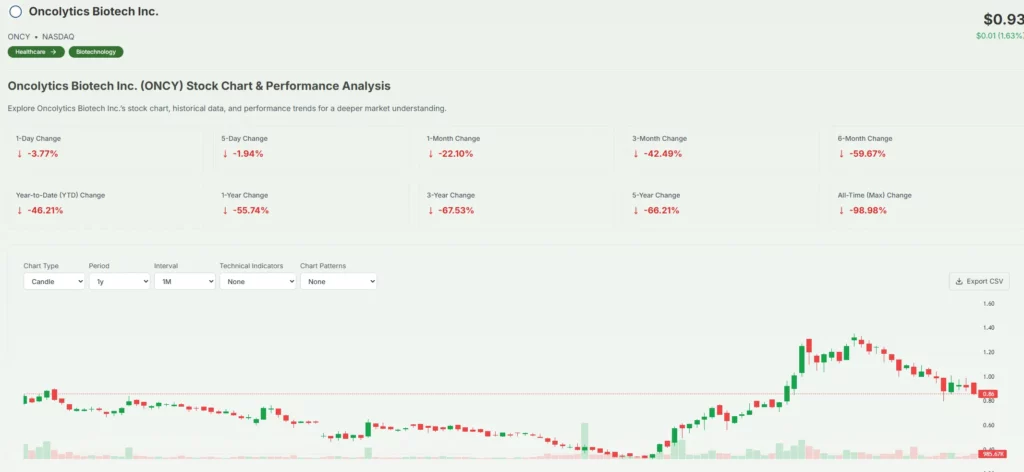Click the Oncolytics Biotech Inc. company title
1024x472 pixels.
[x=93, y=12]
